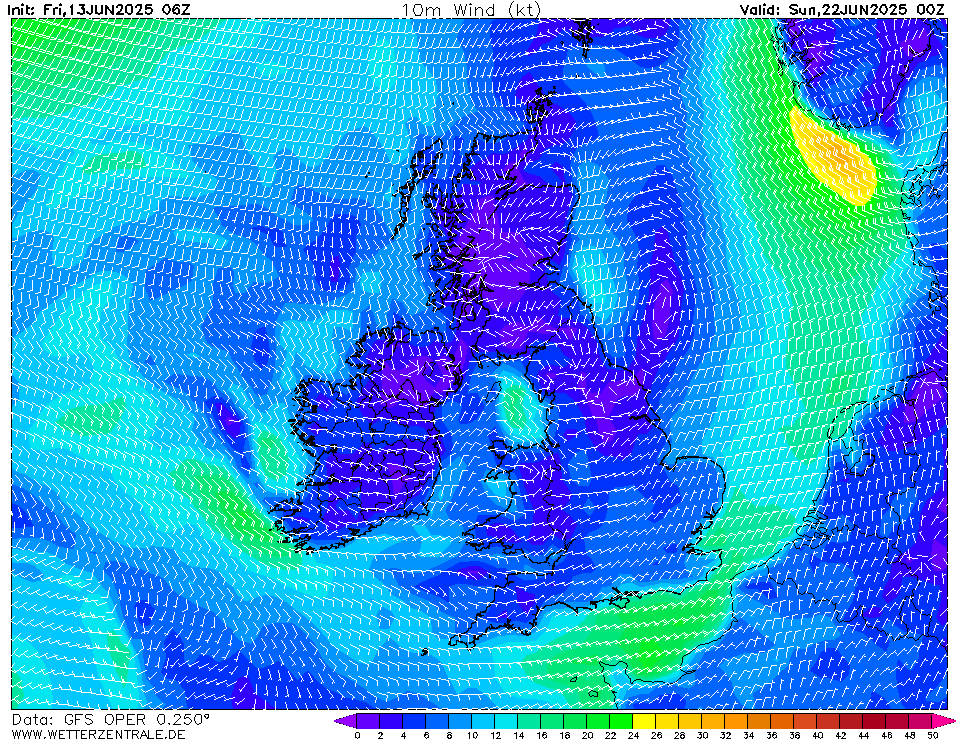Pick the 16–18 kt green-teal legend swatch
Viewport: 959px width, 741px height.
[552, 721]
